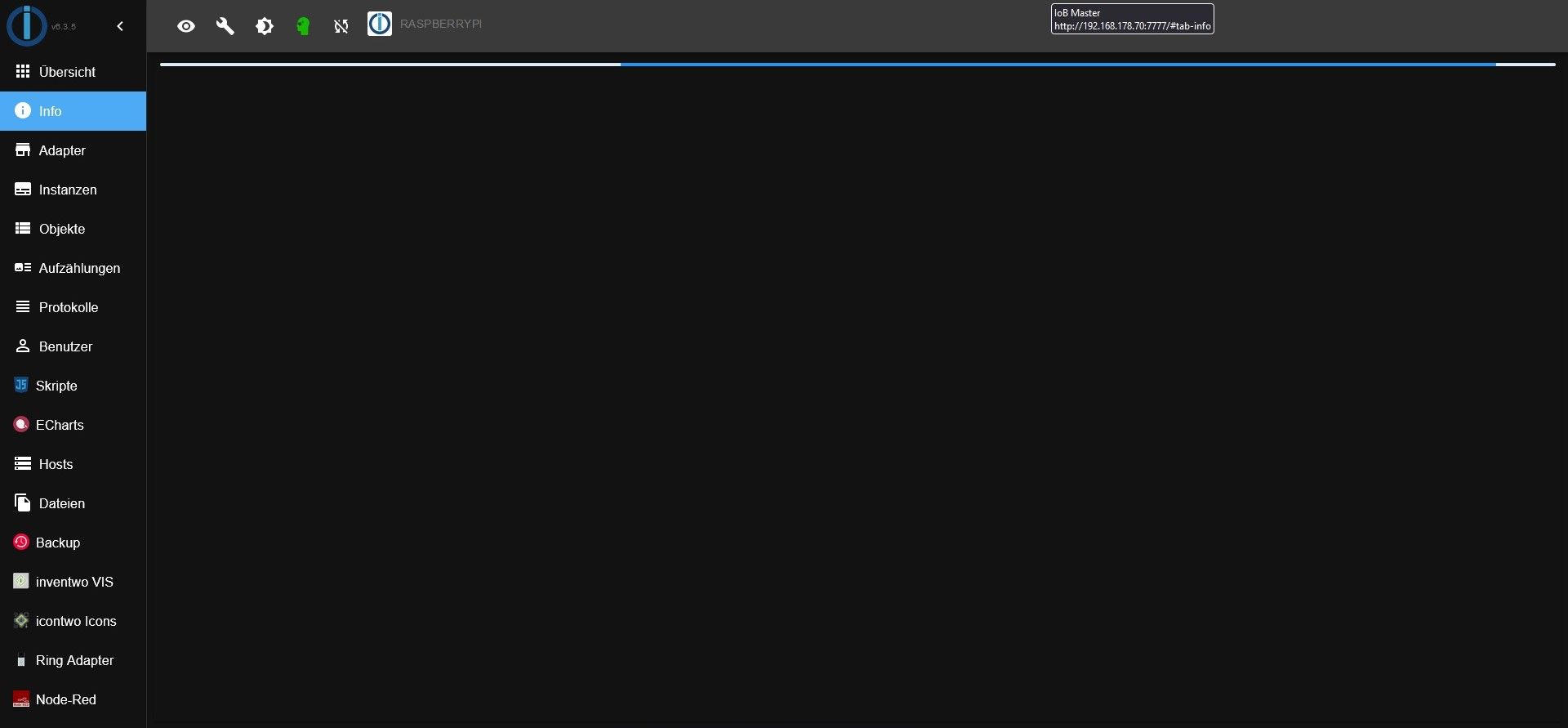This screenshot has height=728, width=1568.
Task: Click the Protokolle lines icon
Action: click(23, 307)
